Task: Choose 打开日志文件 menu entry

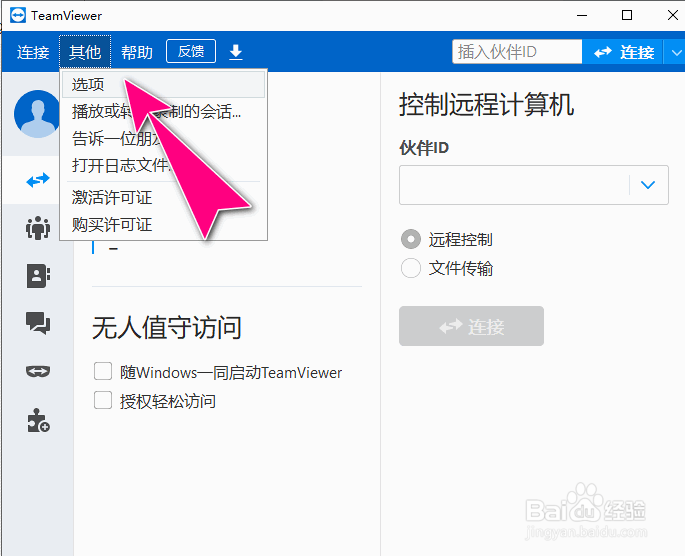Action: coord(163,166)
